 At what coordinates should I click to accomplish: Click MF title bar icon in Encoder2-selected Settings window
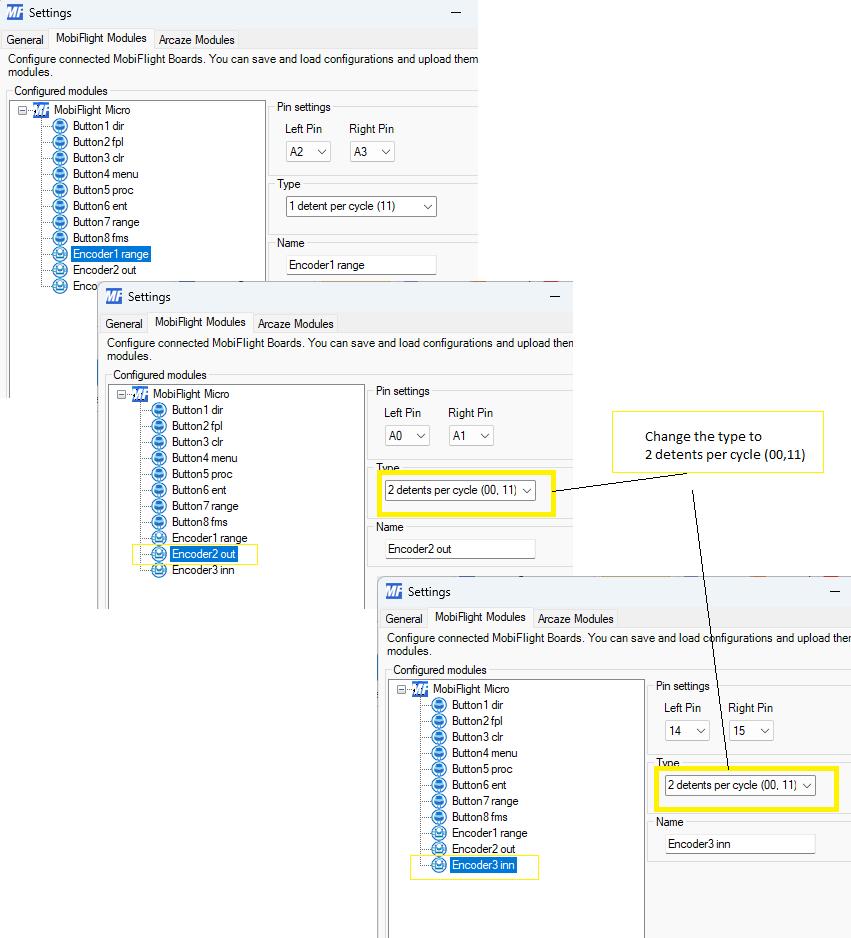[x=114, y=297]
